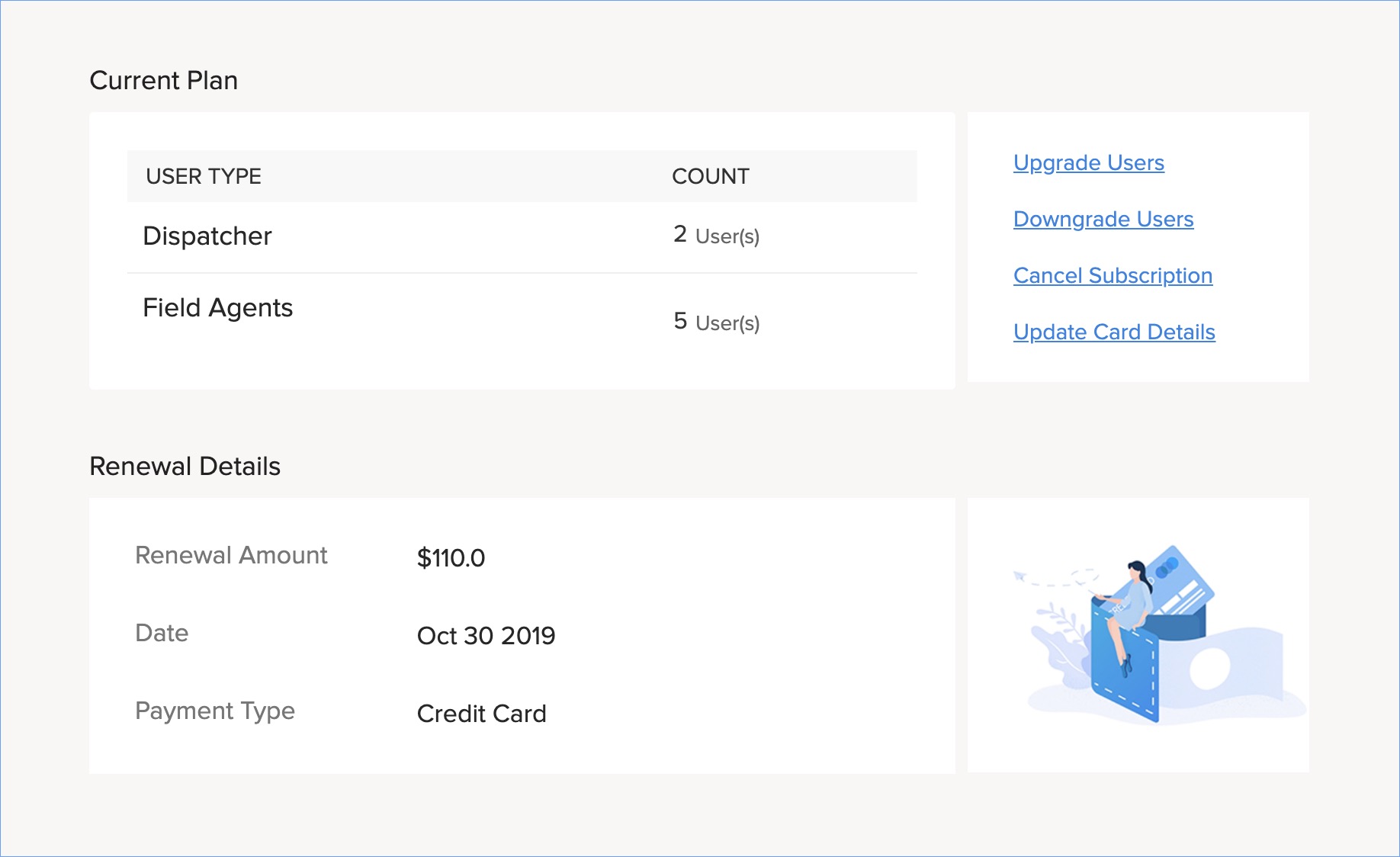Open Update Card Details link
Viewport: 1400px width, 857px height.
(1113, 332)
